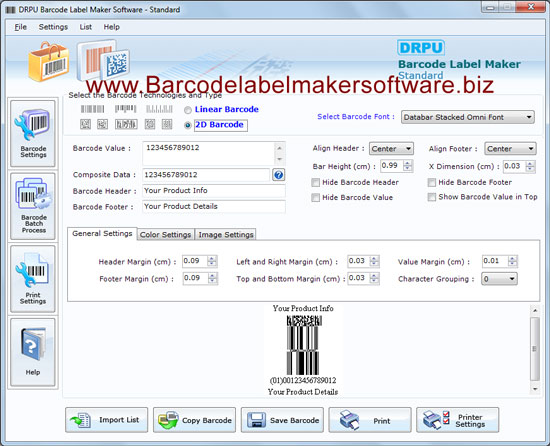The height and width of the screenshot is (446, 550).
Task: Click first 2D barcode sample icon
Action: 86,124
